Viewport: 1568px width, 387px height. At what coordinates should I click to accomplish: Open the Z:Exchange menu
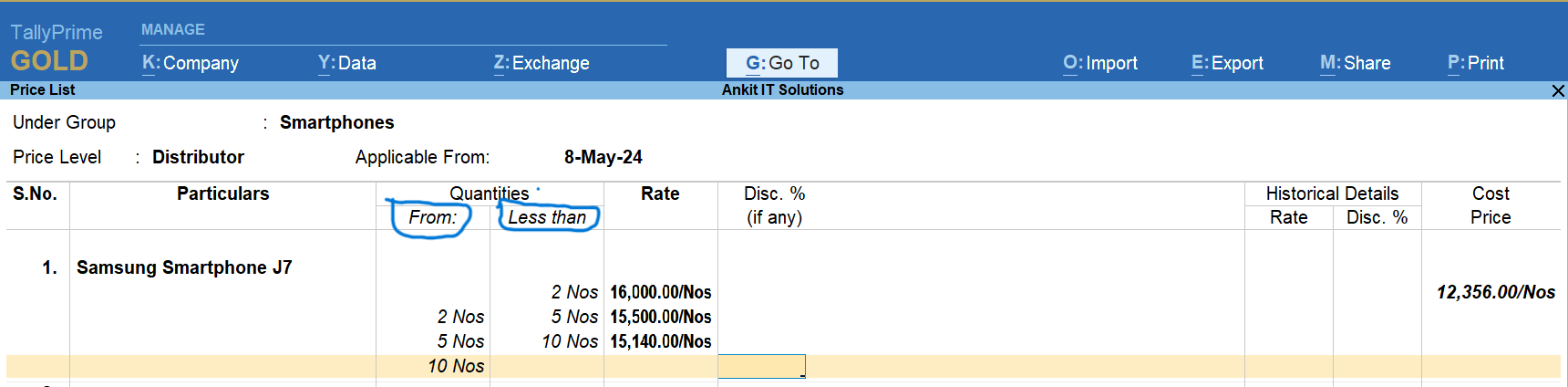click(x=542, y=63)
